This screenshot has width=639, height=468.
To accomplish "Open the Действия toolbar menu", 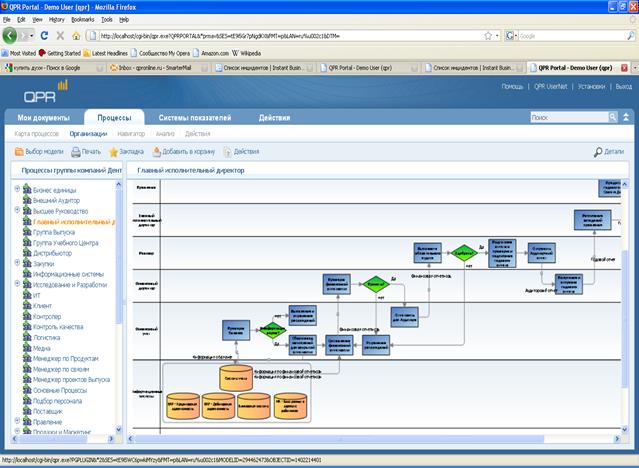I will [x=241, y=152].
